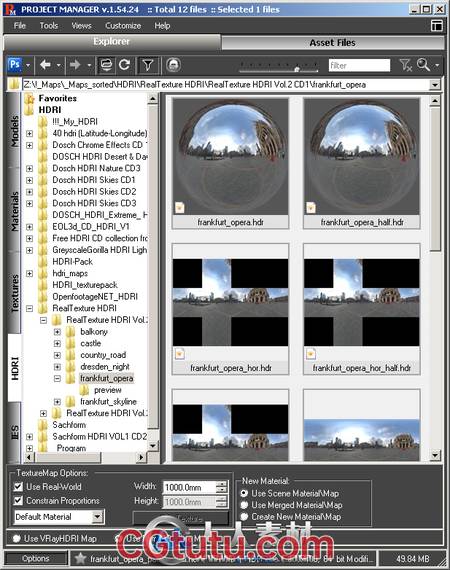Viewport: 450px width, 570px height.
Task: Toggle the folder tree panel icon
Action: click(x=106, y=65)
